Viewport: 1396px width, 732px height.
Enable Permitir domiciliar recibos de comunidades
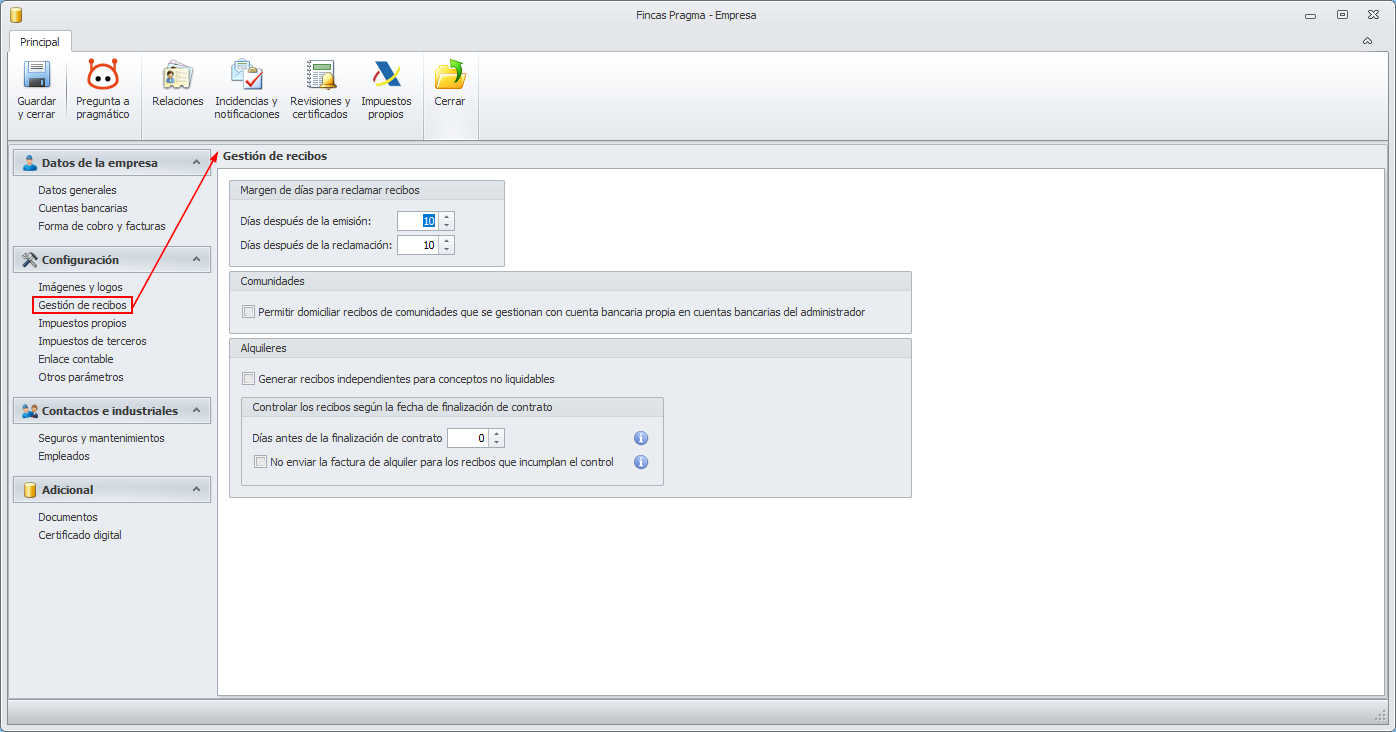249,312
